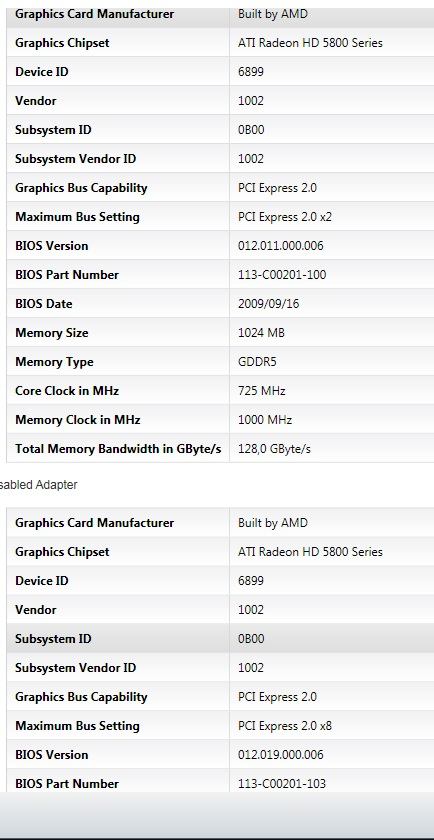This screenshot has width=434, height=840.
Task: Select BIOS Version 012.011.000.006 value
Action: point(281,246)
